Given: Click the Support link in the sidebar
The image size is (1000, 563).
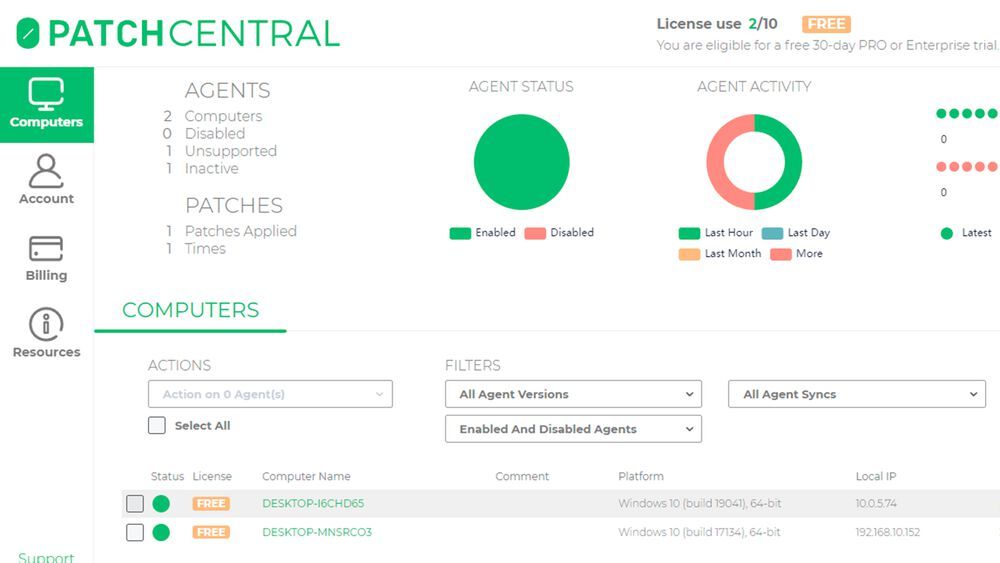Looking at the screenshot, I should pyautogui.click(x=46, y=556).
